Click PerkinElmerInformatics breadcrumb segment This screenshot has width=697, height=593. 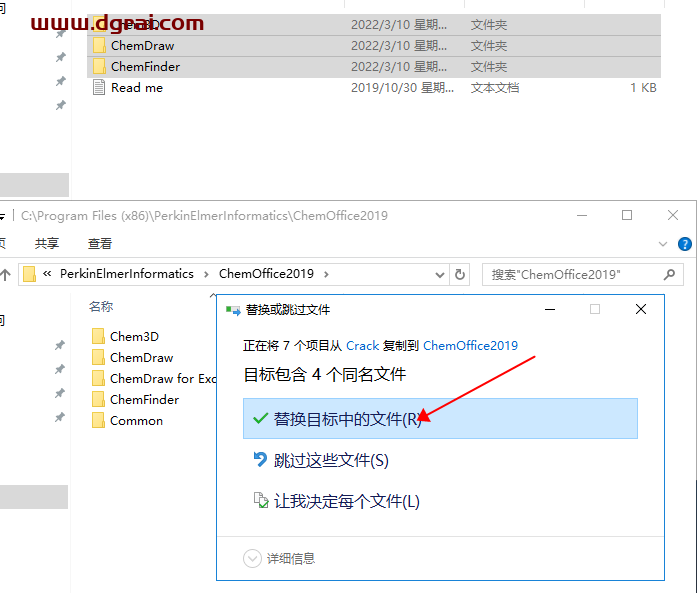(x=127, y=274)
